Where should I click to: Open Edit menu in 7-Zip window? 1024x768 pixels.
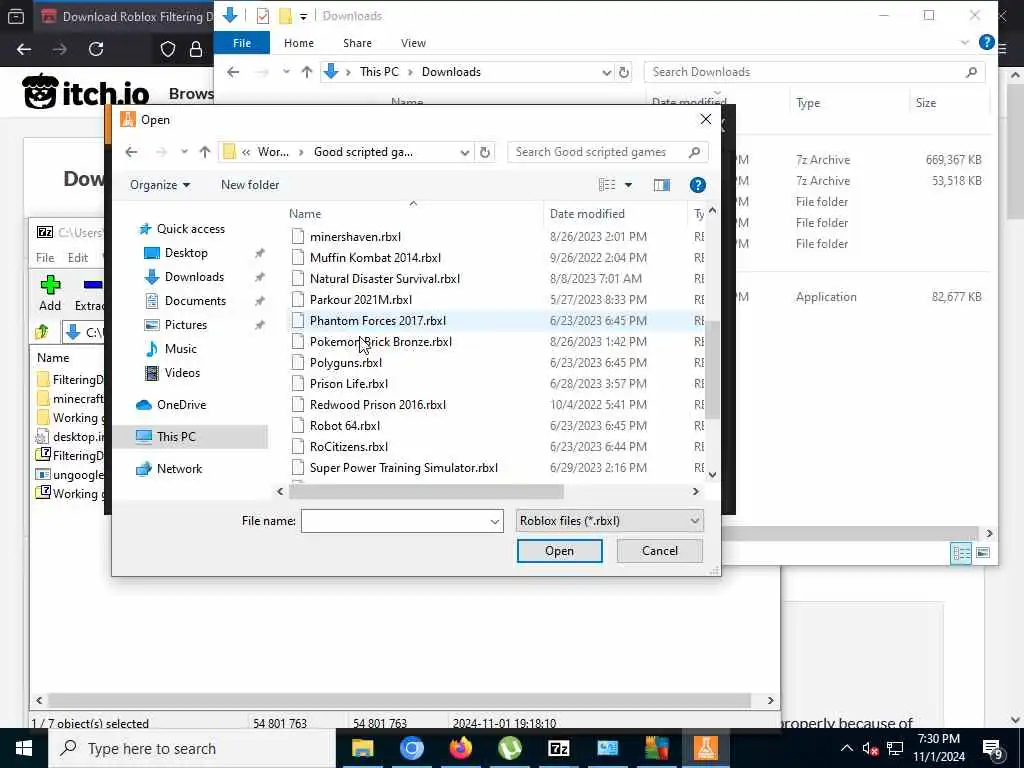[x=78, y=257]
